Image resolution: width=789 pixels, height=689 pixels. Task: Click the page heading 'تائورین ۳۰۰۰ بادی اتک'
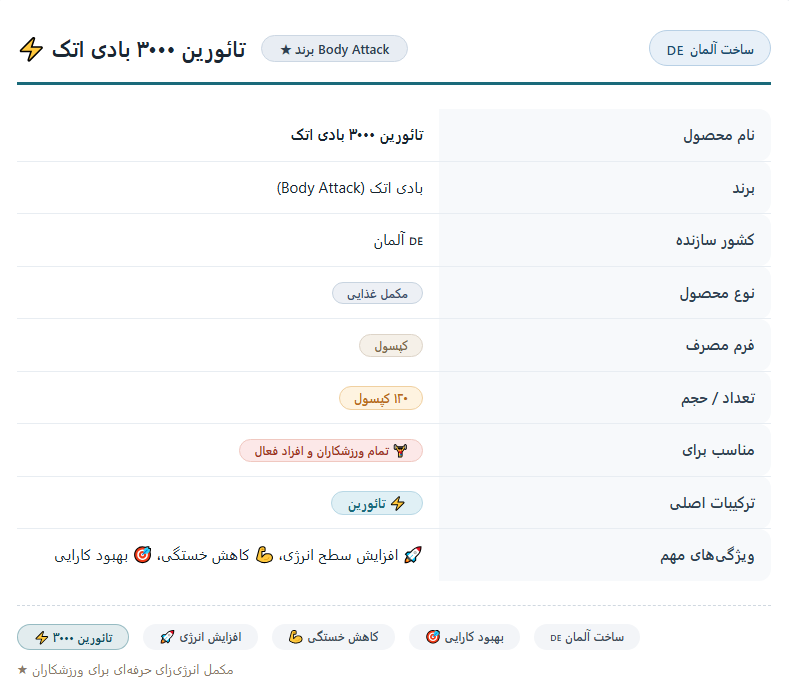pyautogui.click(x=149, y=50)
